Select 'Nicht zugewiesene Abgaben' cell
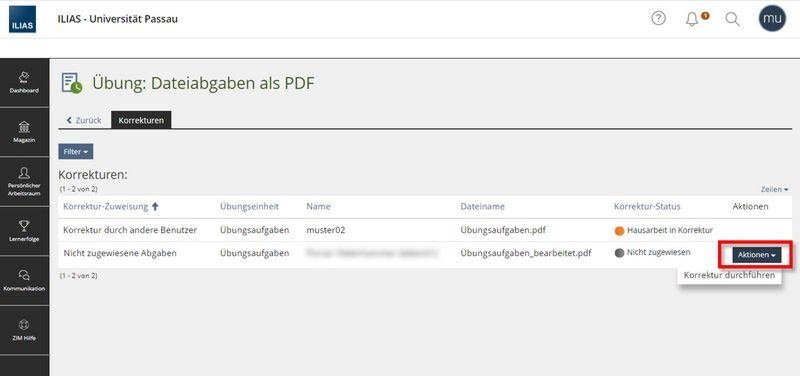 pyautogui.click(x=120, y=253)
